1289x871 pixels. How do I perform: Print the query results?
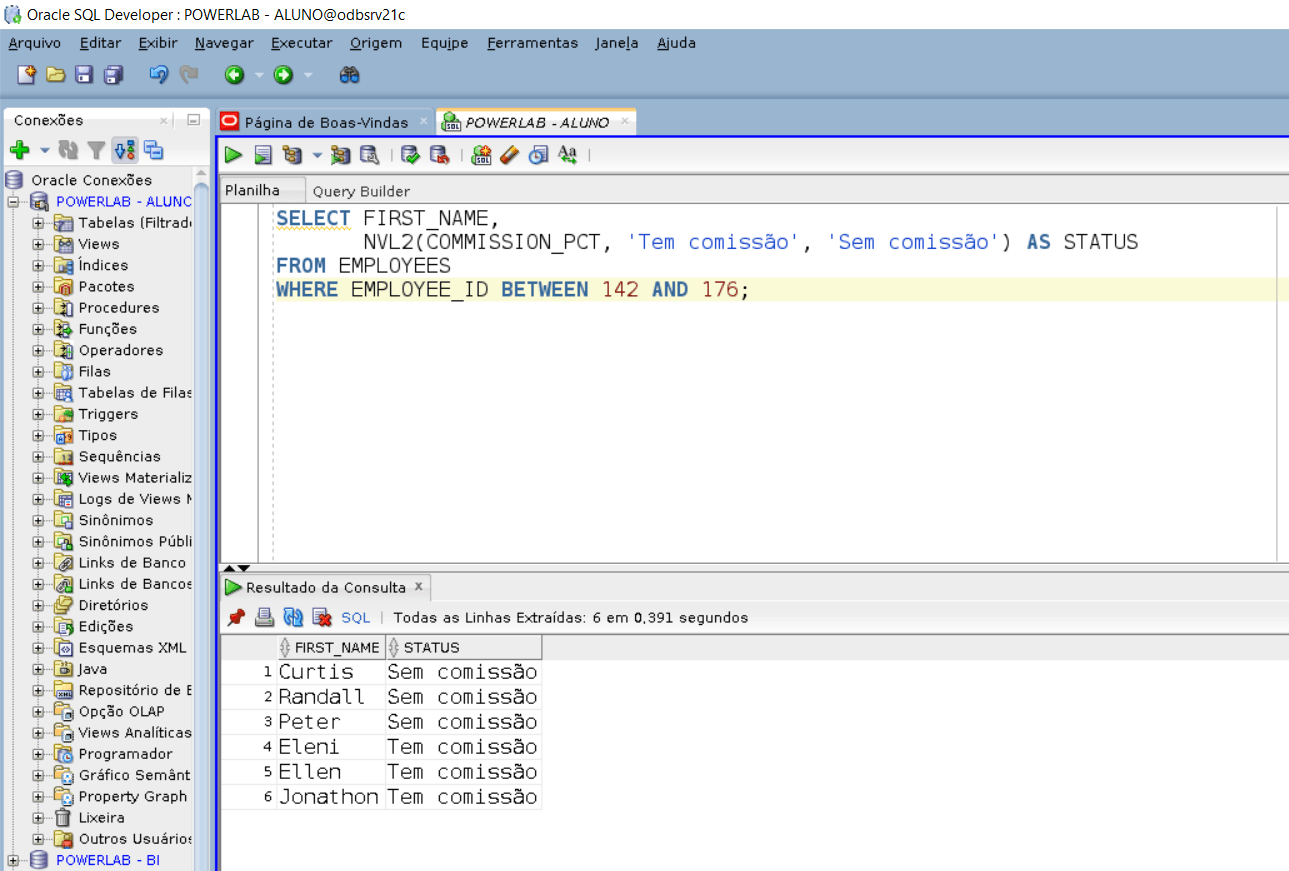(264, 617)
